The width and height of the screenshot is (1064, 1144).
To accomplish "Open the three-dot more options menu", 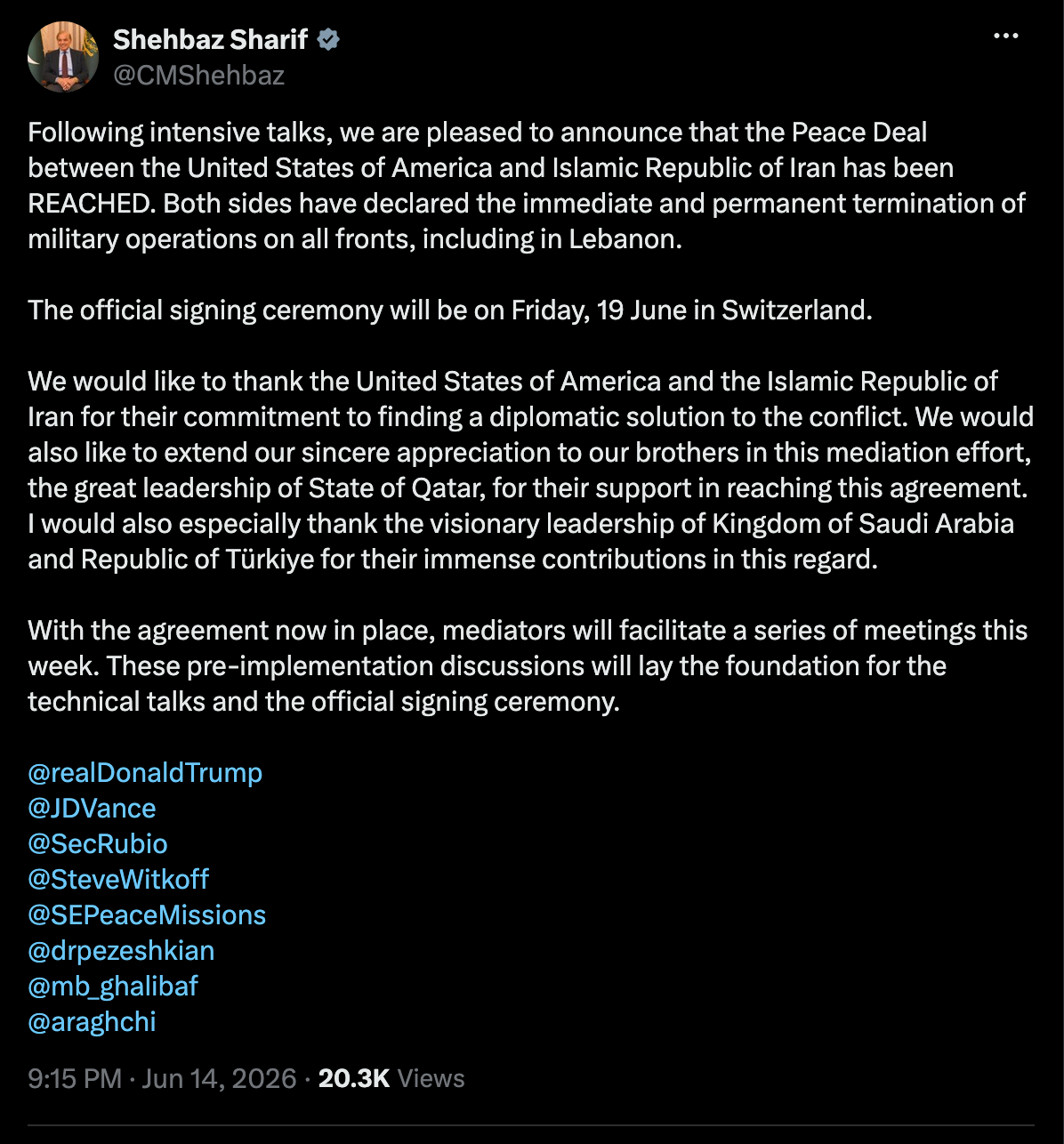I will (x=1005, y=36).
